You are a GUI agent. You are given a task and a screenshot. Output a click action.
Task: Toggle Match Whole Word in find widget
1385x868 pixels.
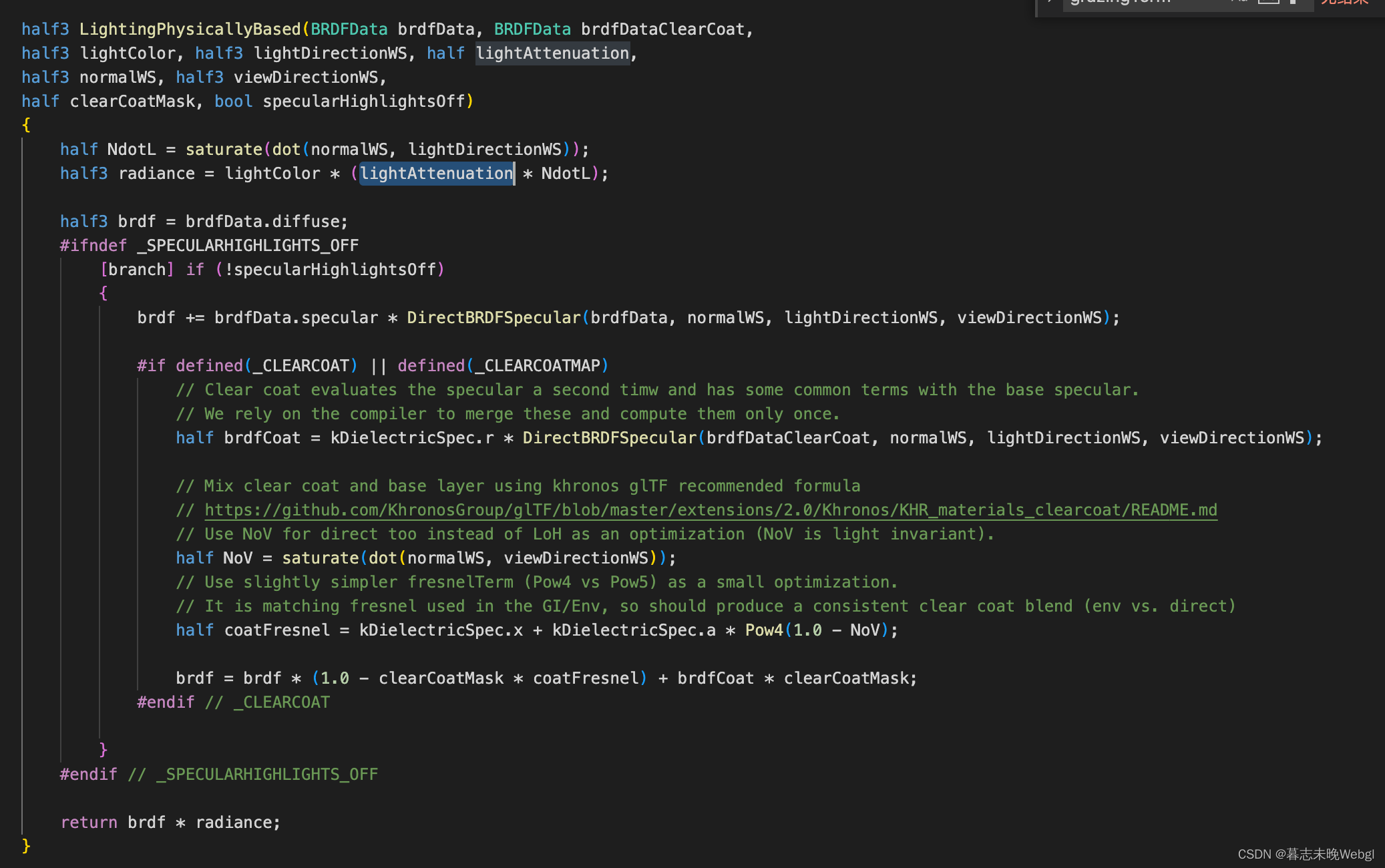coord(1268,2)
